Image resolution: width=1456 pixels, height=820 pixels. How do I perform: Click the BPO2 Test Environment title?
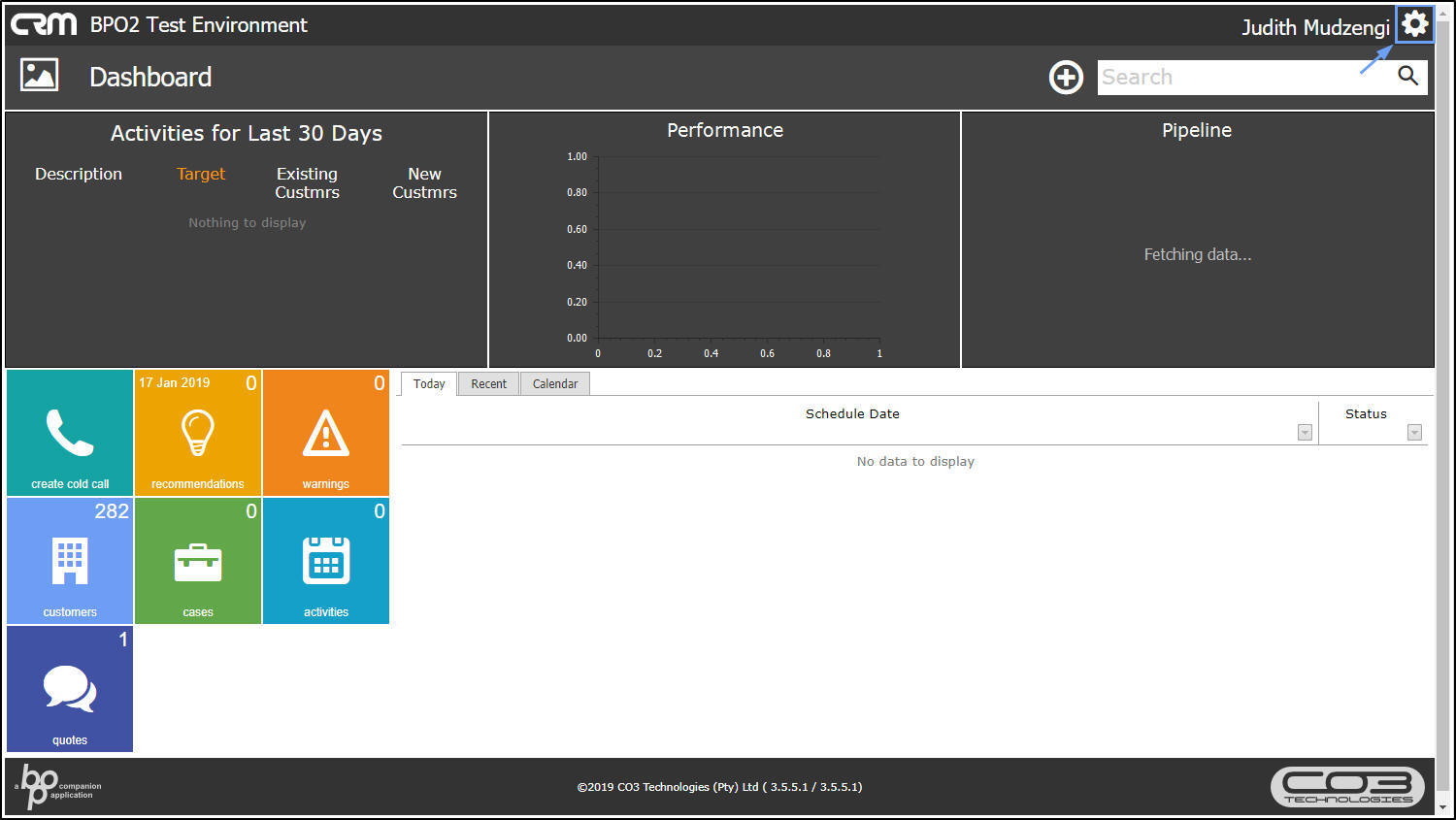coord(199,25)
